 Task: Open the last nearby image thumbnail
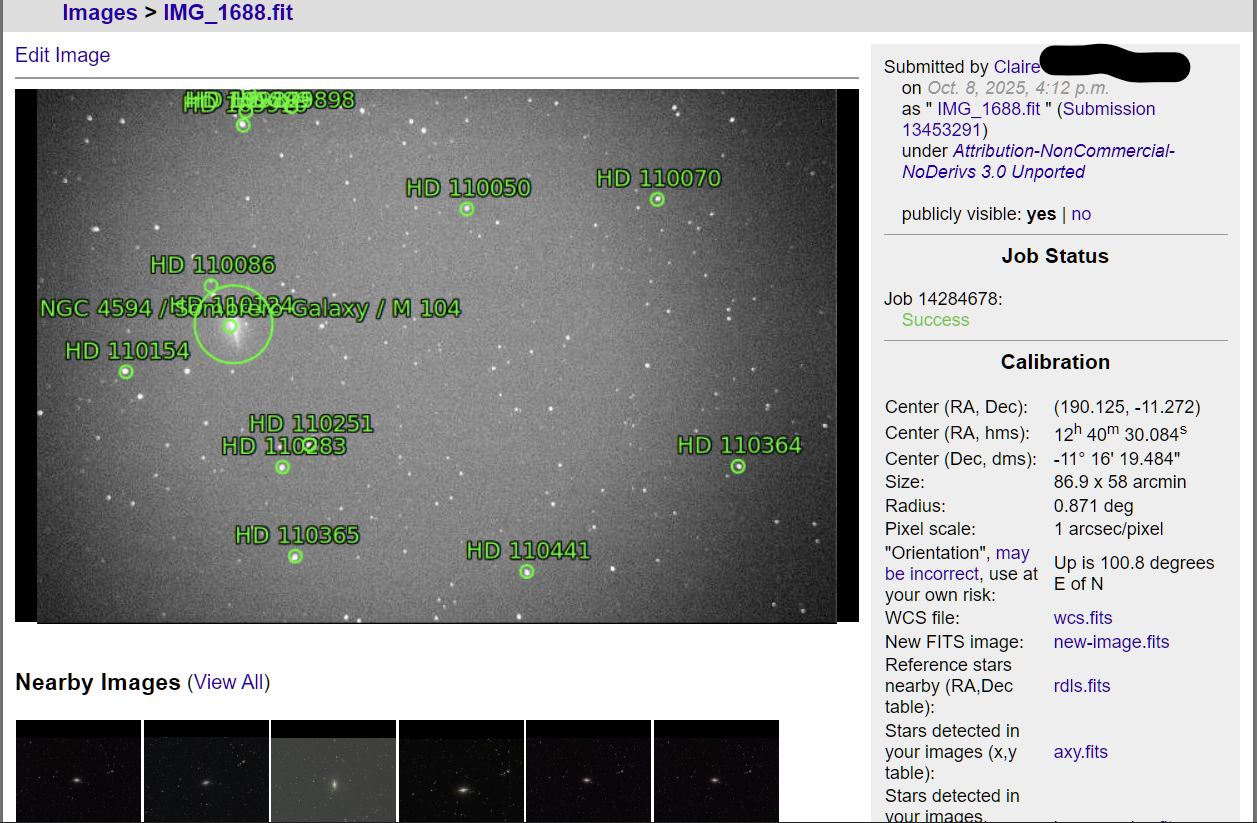[716, 771]
